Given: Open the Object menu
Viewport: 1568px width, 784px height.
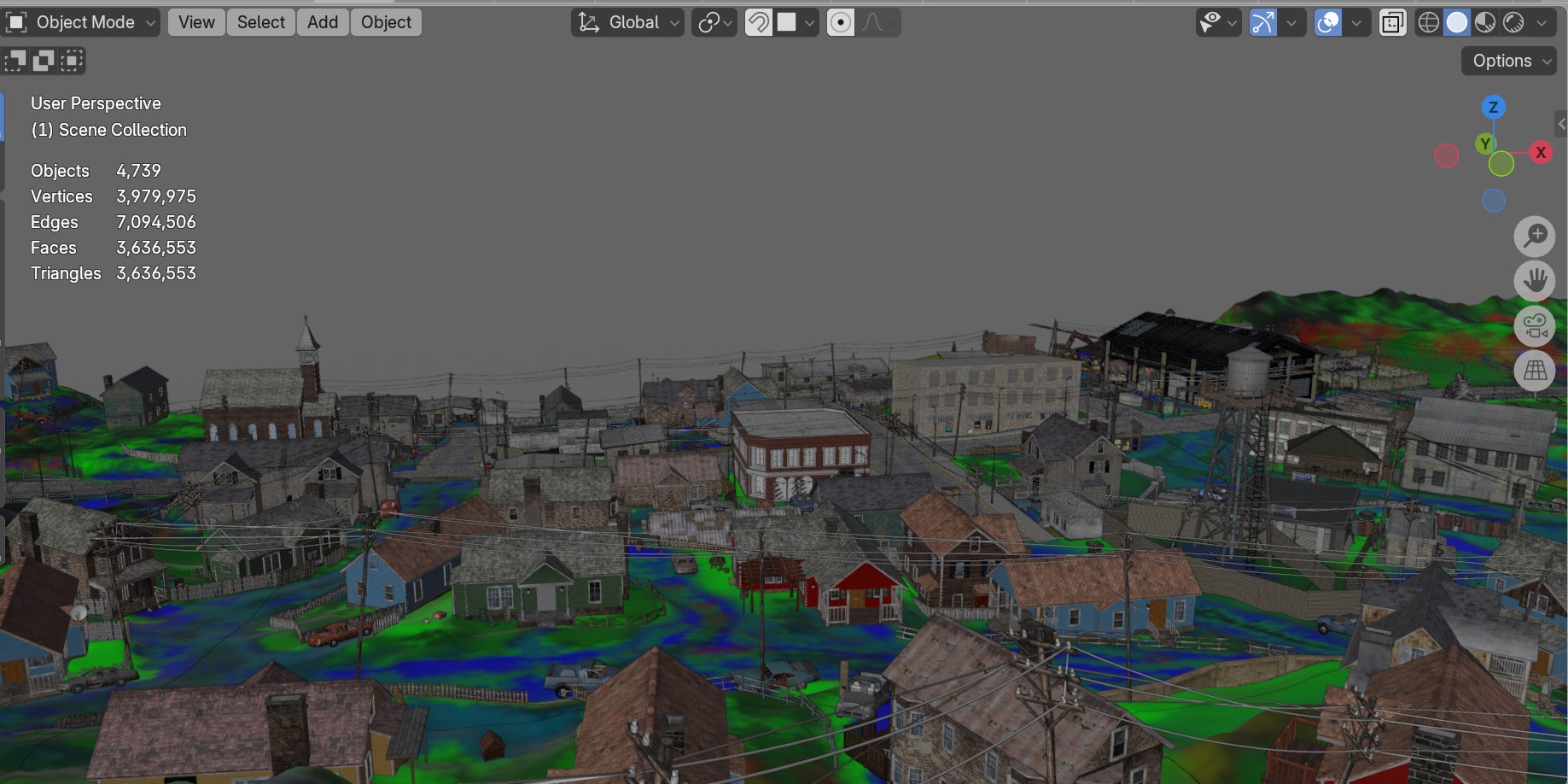Looking at the screenshot, I should [x=386, y=22].
